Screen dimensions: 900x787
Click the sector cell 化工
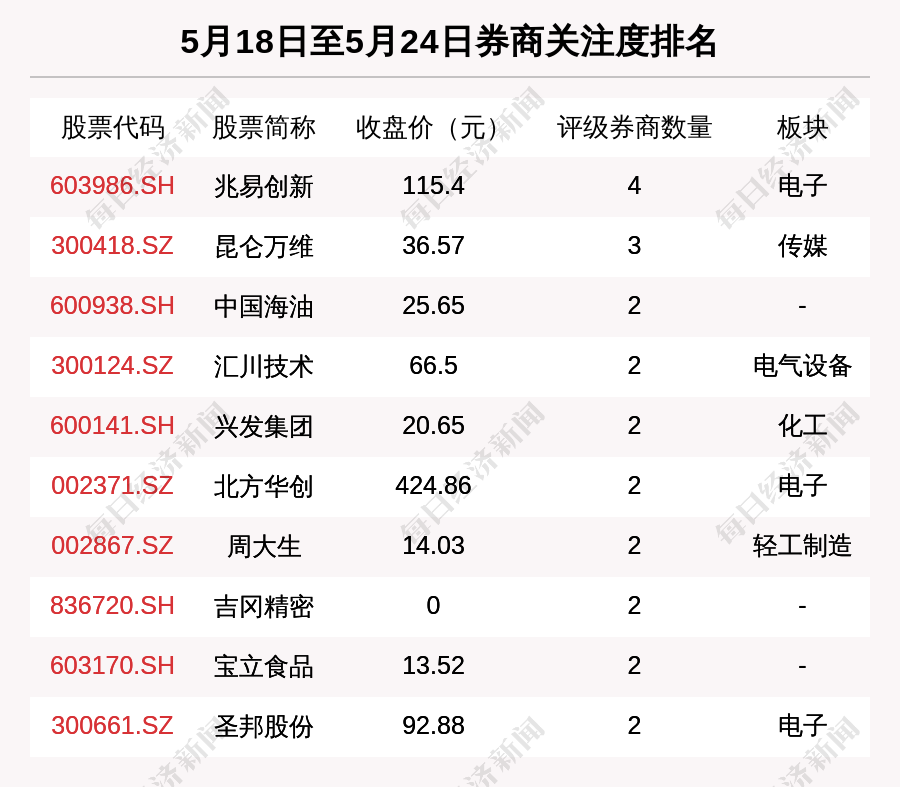pyautogui.click(x=802, y=427)
